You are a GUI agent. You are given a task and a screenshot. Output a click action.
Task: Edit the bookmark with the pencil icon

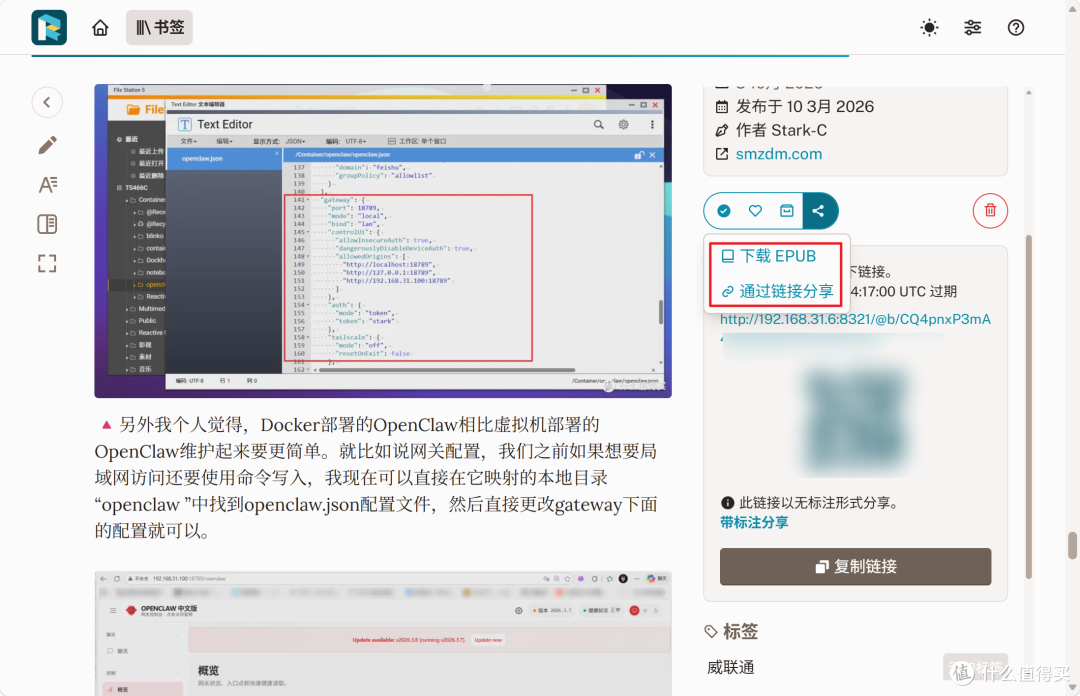point(48,145)
